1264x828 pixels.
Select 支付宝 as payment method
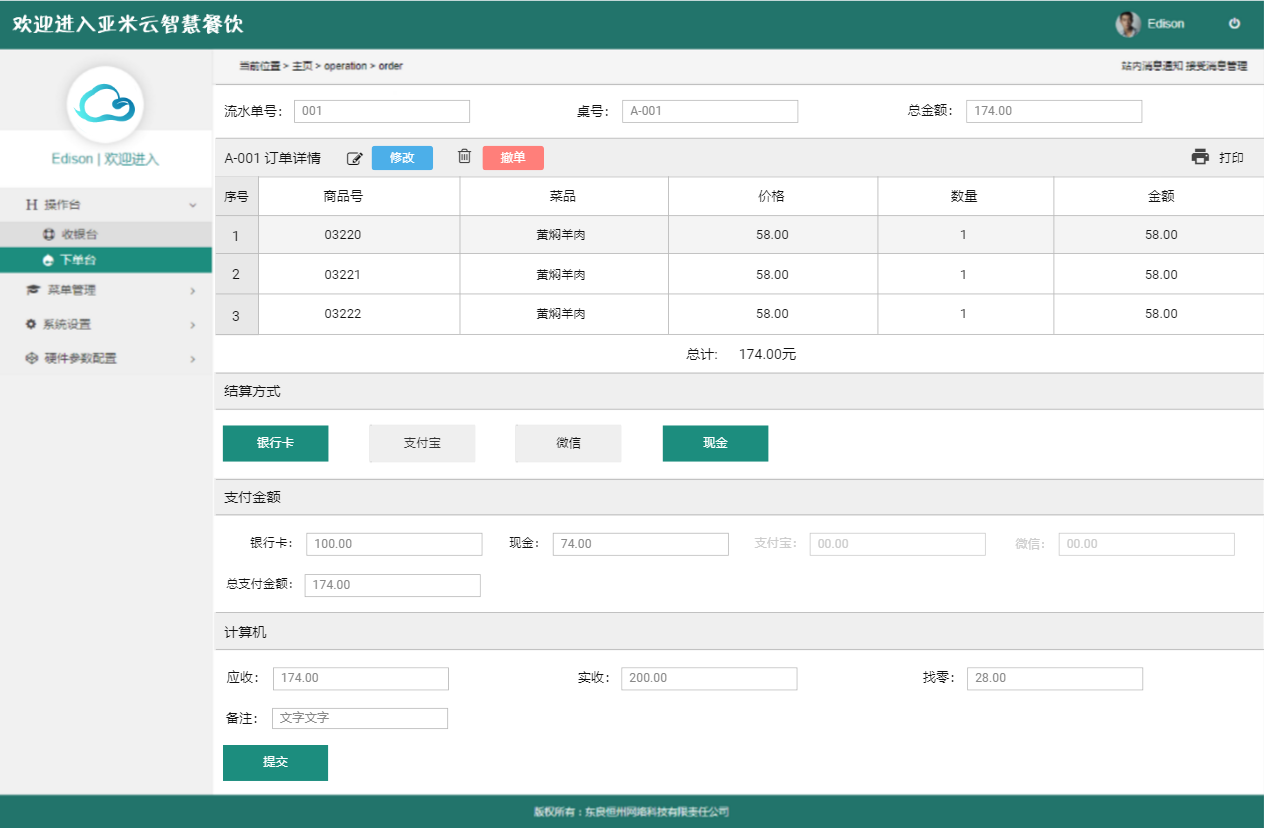pos(421,443)
